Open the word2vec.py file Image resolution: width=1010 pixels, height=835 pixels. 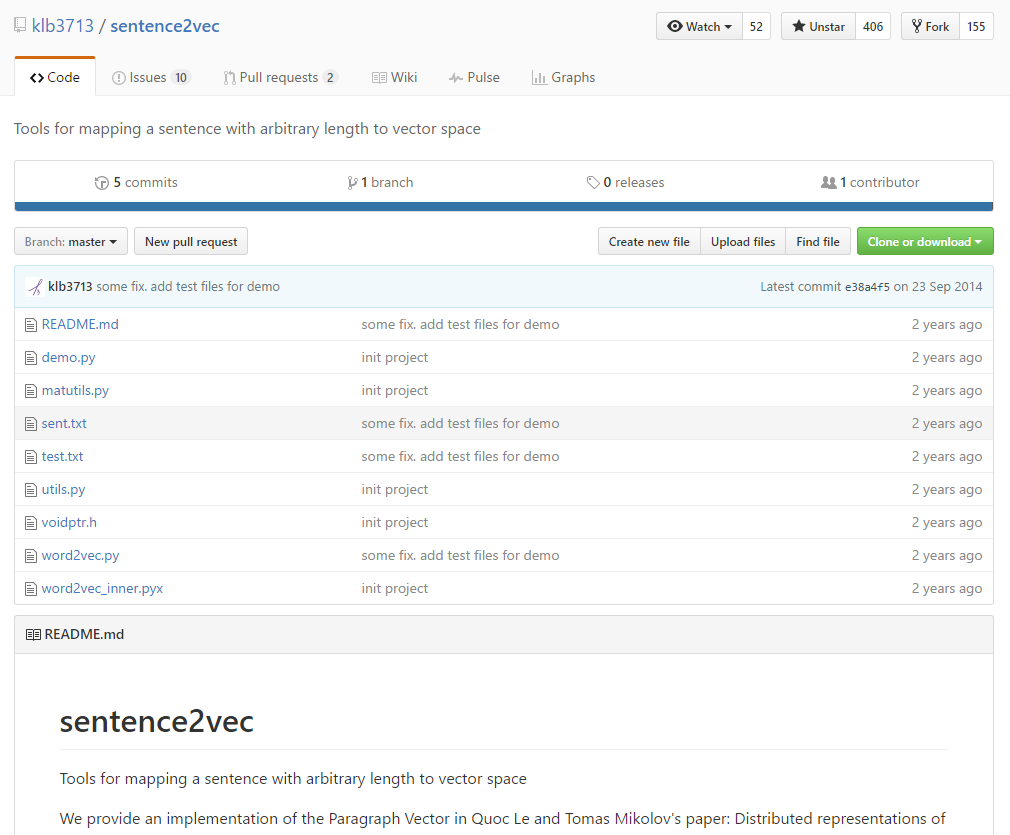coord(81,555)
